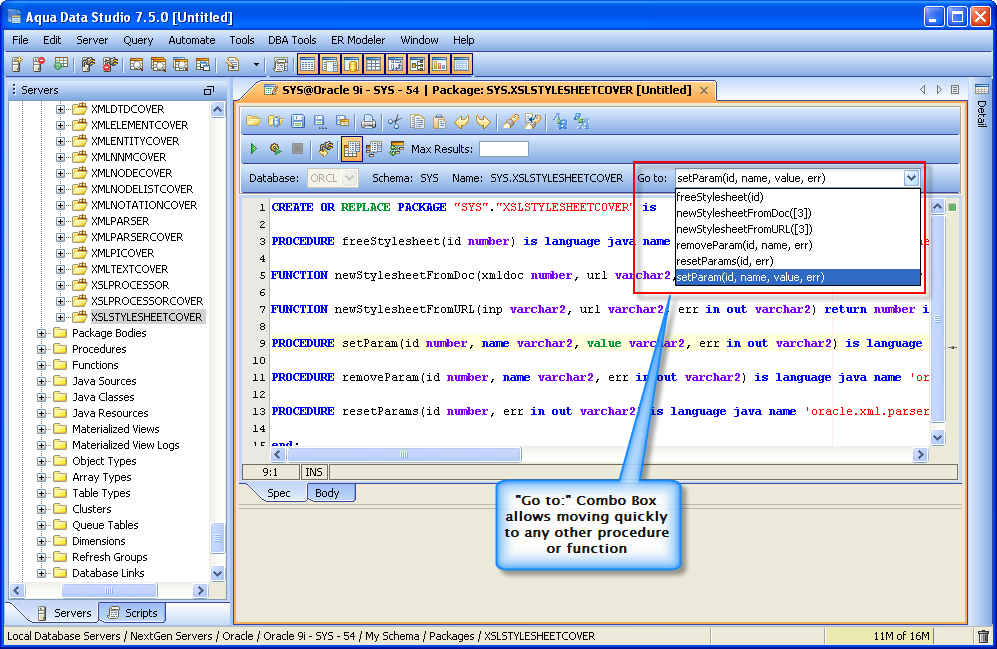Toggle the first highlighted table view icon
Screen dimensions: 997x649
pyautogui.click(x=308, y=64)
